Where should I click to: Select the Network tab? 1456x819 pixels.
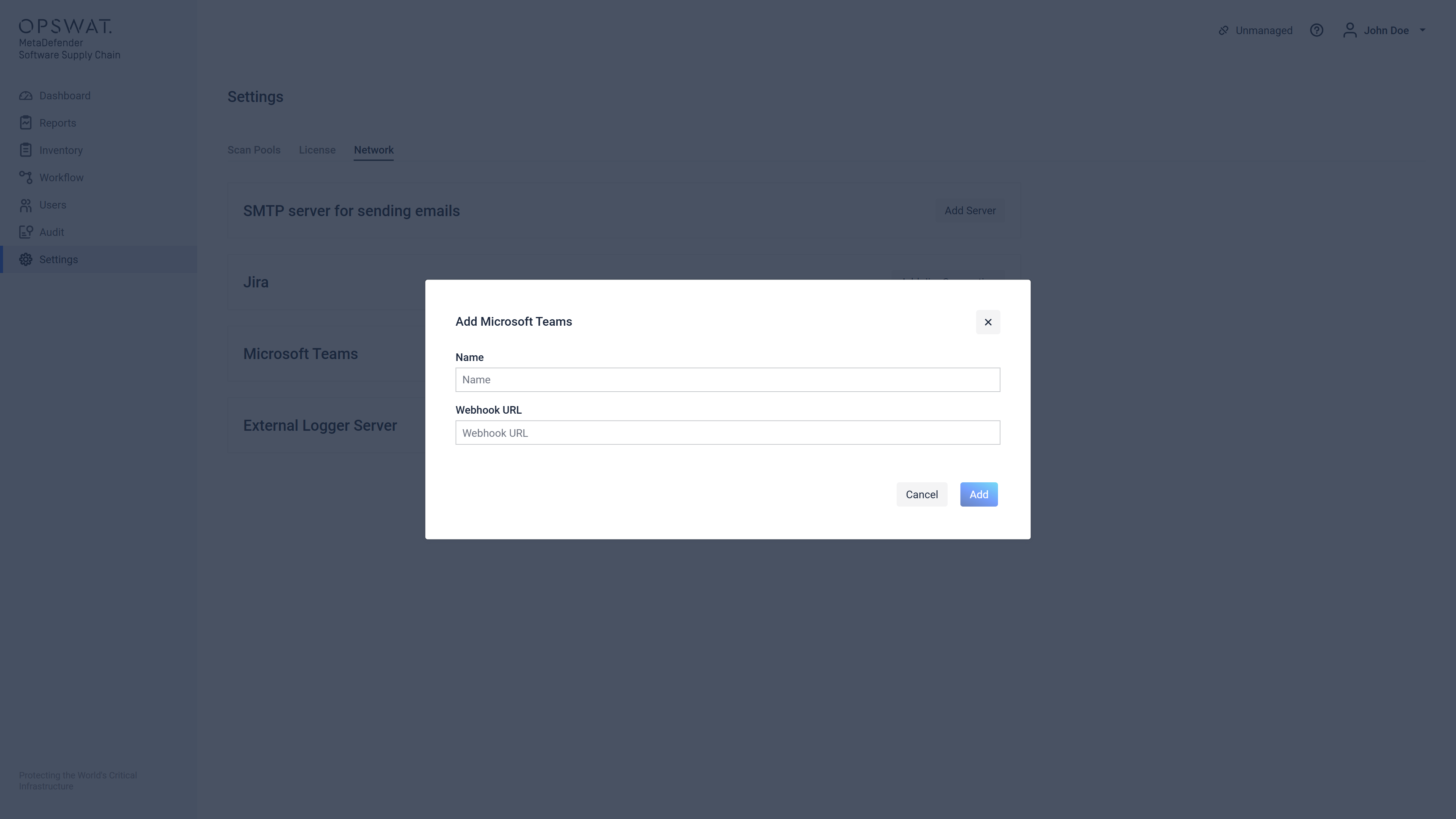[x=373, y=150]
